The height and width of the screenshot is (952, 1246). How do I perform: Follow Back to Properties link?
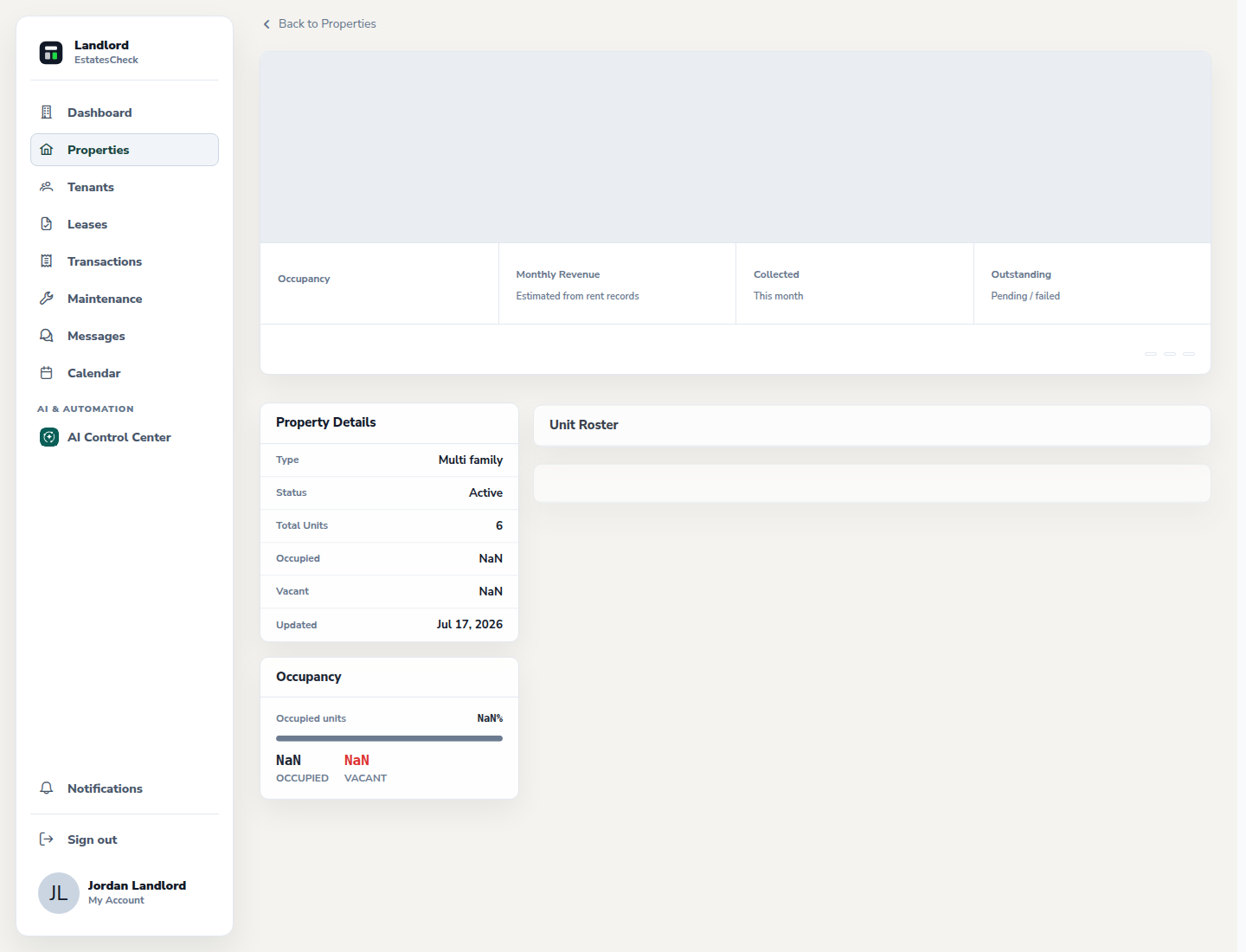coord(319,24)
